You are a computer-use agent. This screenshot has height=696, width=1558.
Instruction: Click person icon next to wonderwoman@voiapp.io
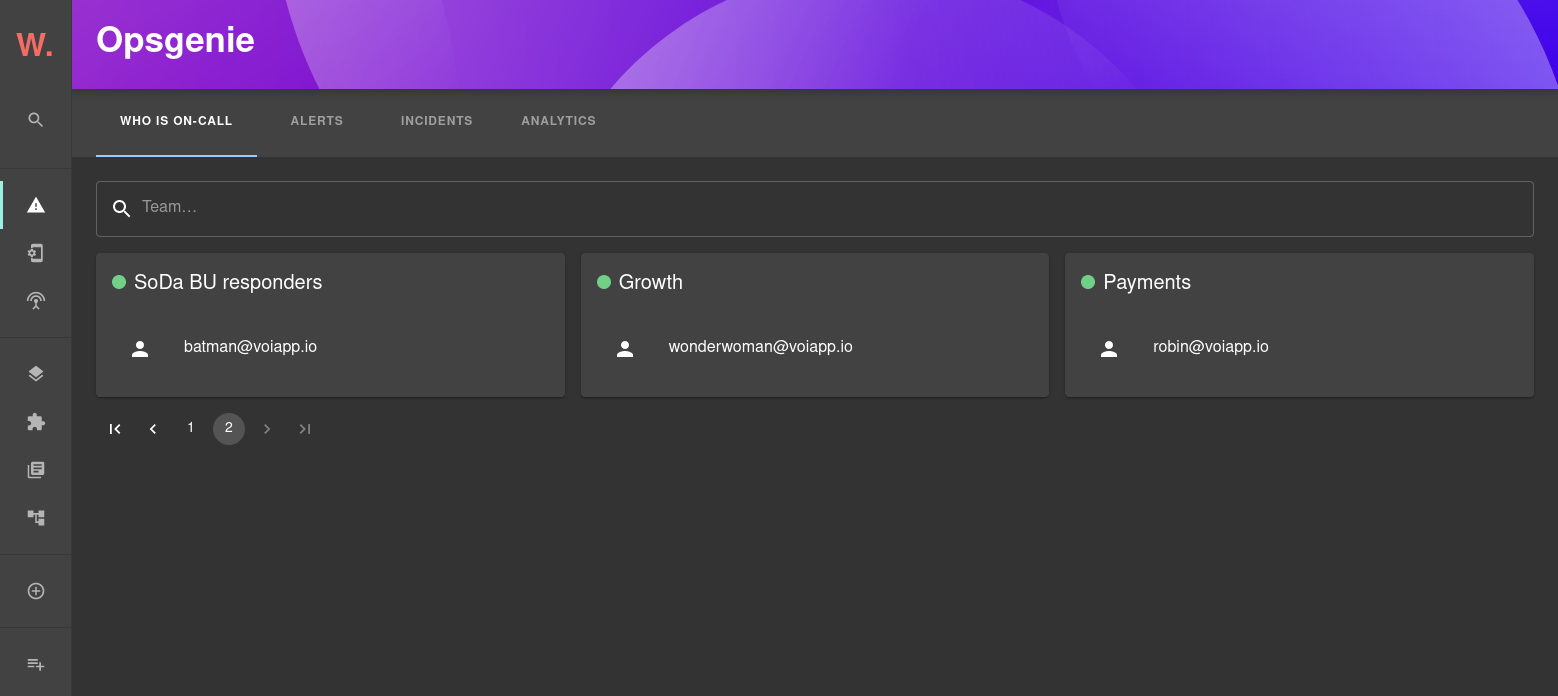pyautogui.click(x=625, y=349)
